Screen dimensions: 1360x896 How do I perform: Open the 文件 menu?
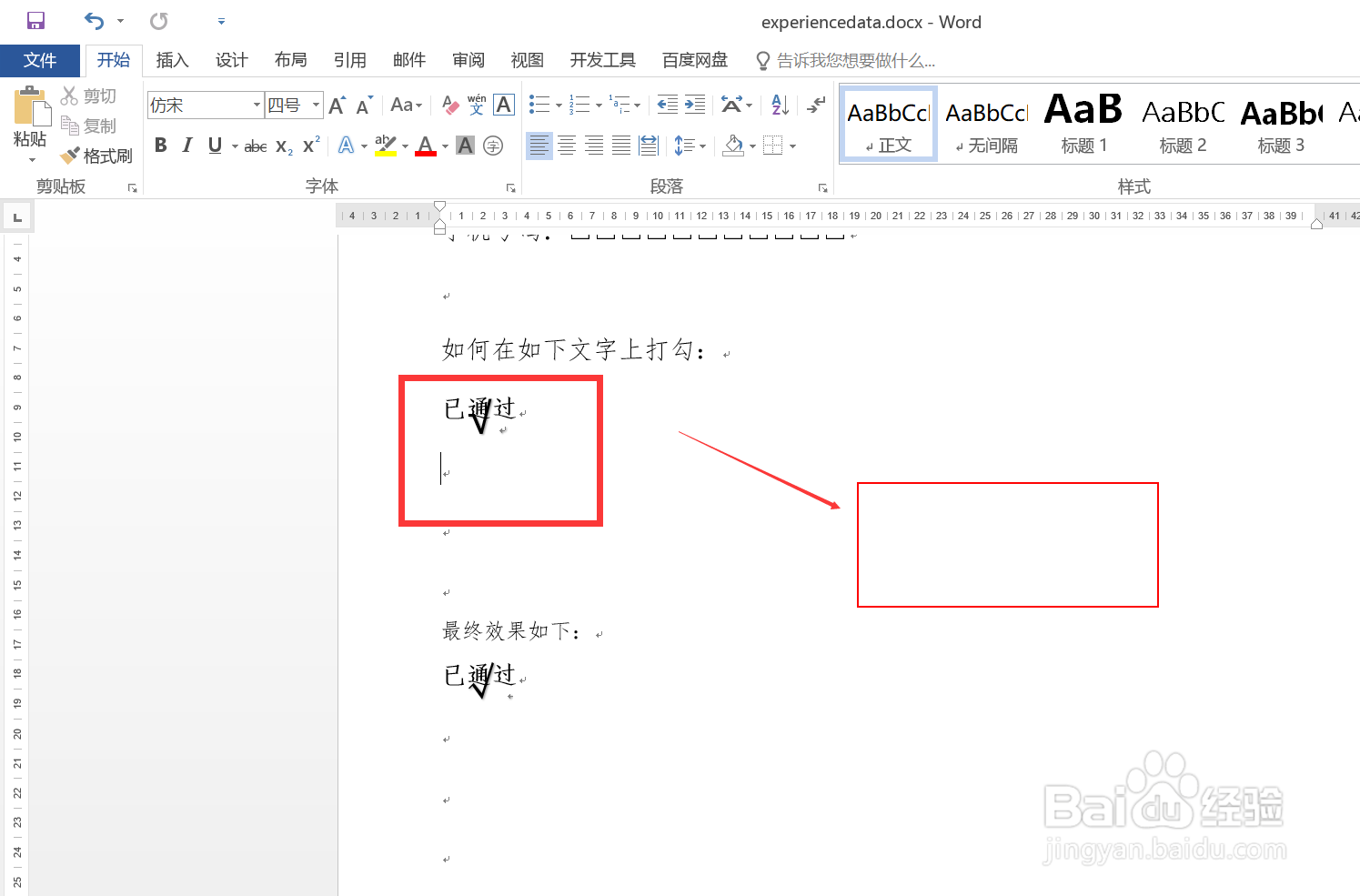(x=40, y=60)
